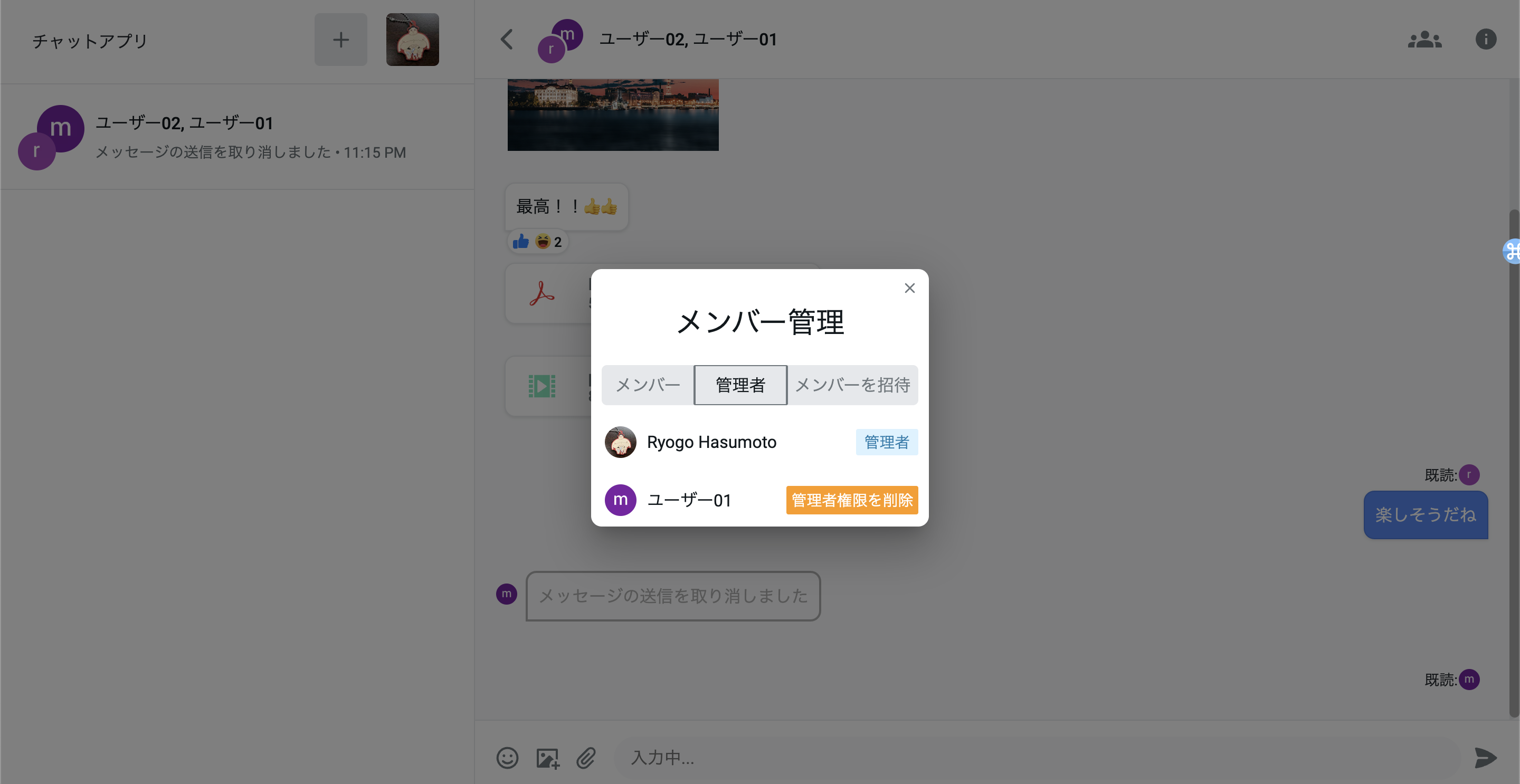
Task: Switch to the メンバー tab
Action: coord(647,385)
